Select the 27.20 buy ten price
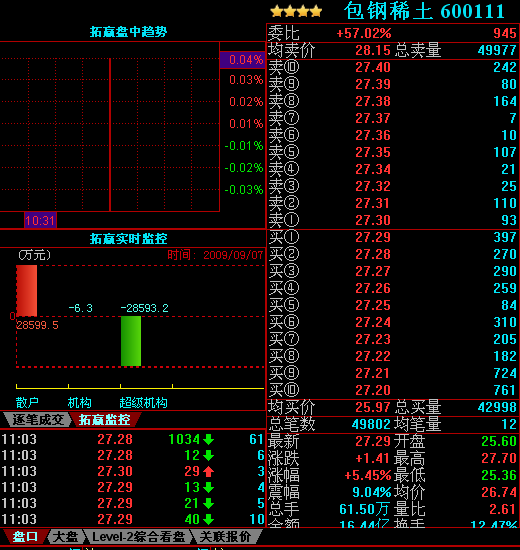The width and height of the screenshot is (520, 550). pos(373,390)
